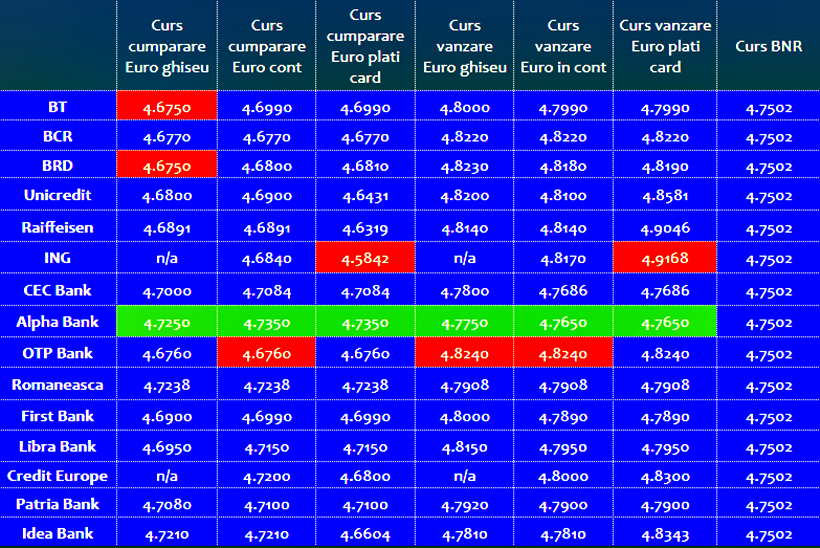Select Alpha Bank's green 4.7750 rate
Image resolution: width=820 pixels, height=548 pixels.
tap(464, 323)
